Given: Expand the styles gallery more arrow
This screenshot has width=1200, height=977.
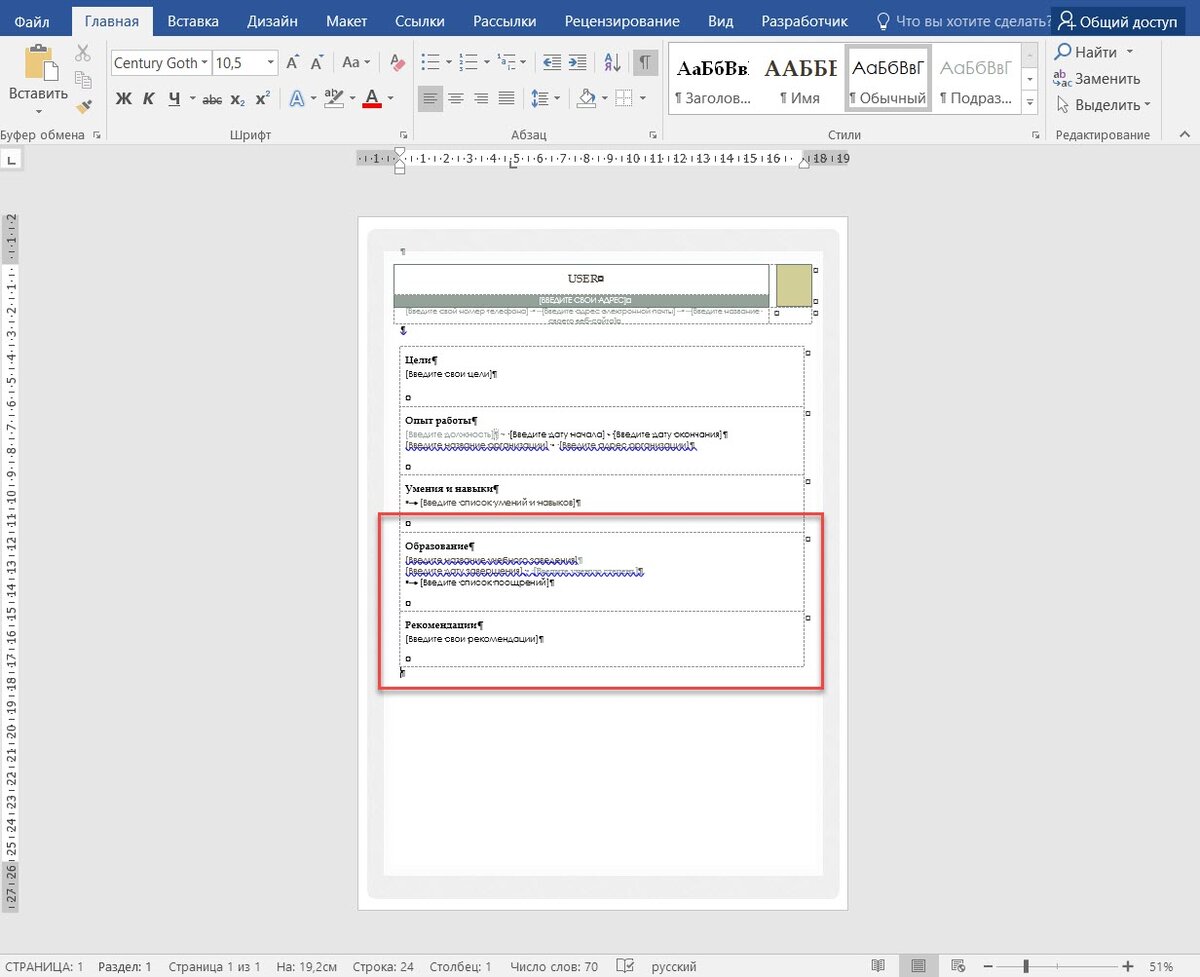Looking at the screenshot, I should [1031, 103].
